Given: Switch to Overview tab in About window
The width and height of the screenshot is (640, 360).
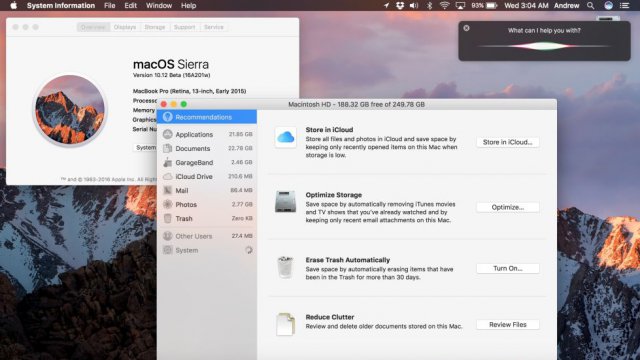Looking at the screenshot, I should pyautogui.click(x=93, y=27).
